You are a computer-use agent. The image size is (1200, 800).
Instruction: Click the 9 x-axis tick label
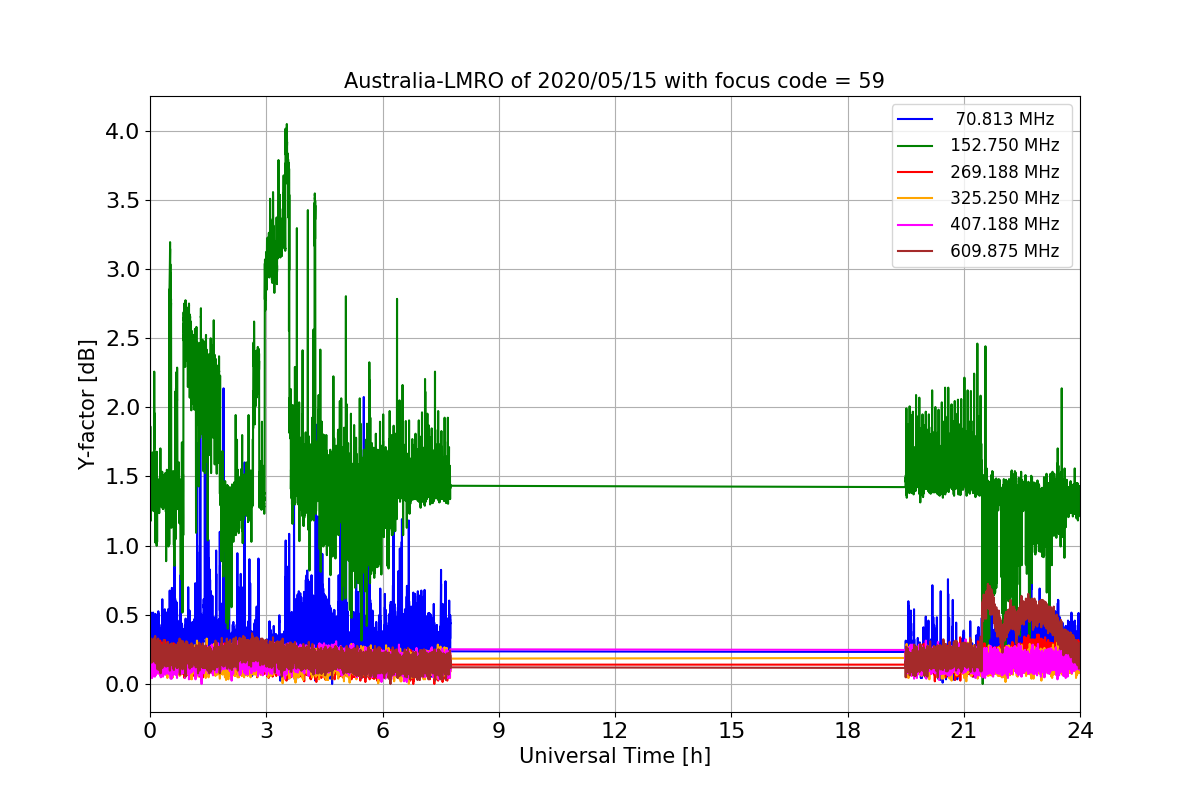[499, 730]
